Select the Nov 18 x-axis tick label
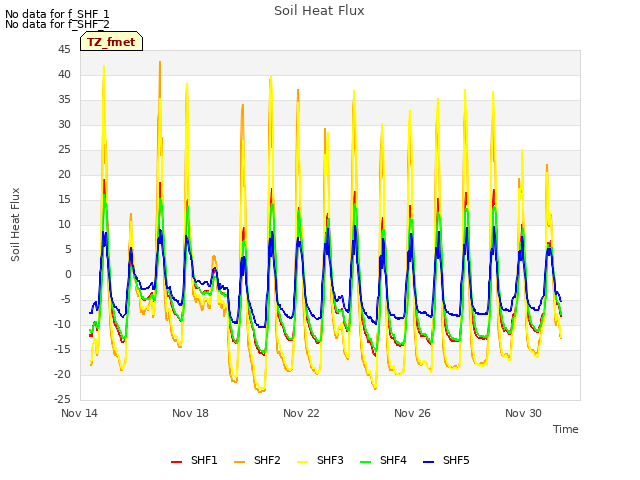Viewport: 640px width, 480px height. (x=190, y=413)
